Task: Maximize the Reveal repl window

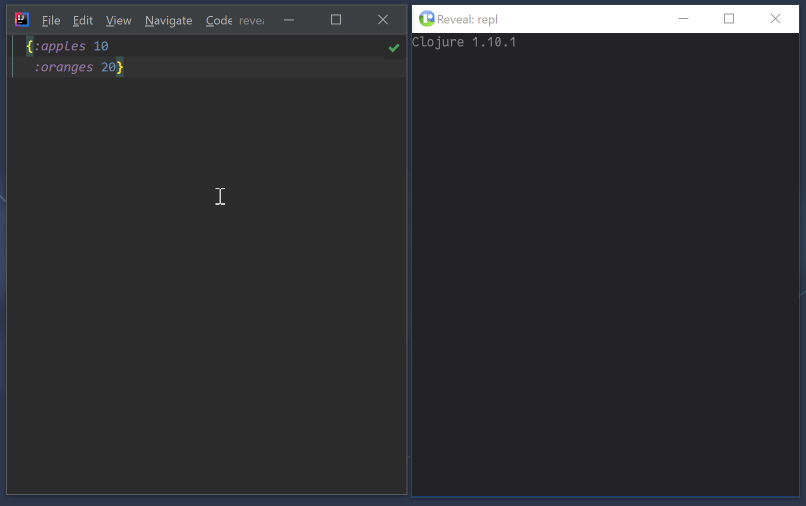Action: pos(729,19)
